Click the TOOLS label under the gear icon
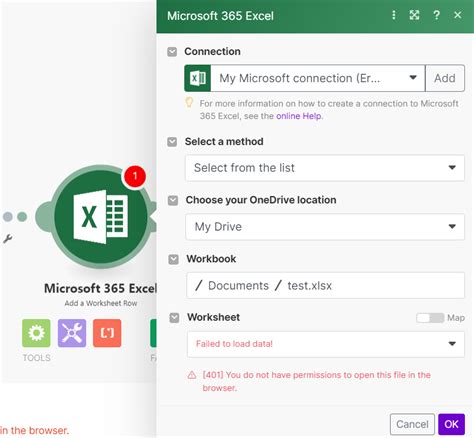This screenshot has width=474, height=438. coord(37,358)
